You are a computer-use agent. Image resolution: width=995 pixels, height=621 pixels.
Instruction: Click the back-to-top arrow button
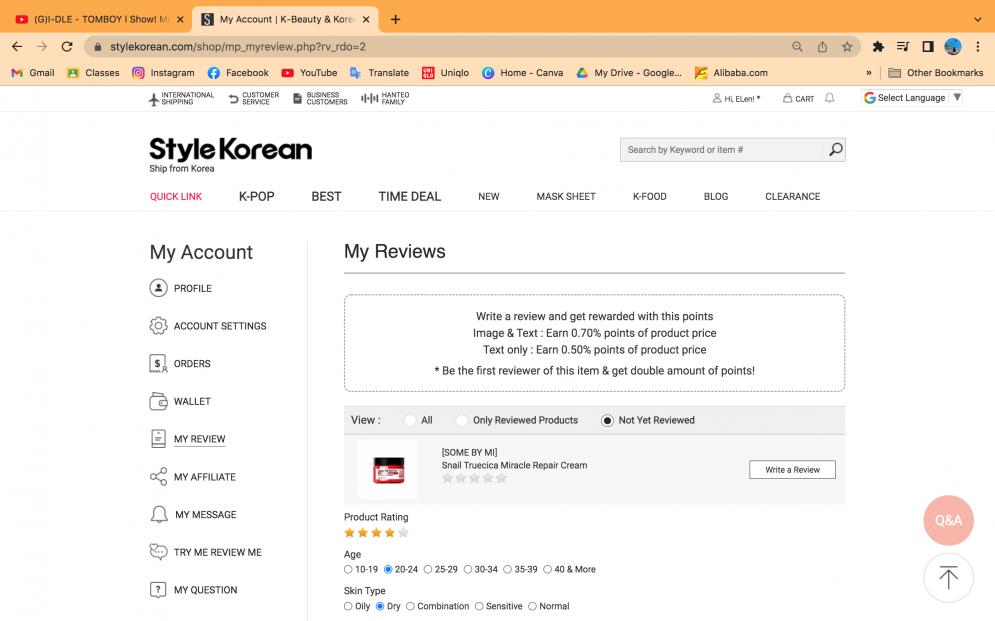click(x=948, y=578)
